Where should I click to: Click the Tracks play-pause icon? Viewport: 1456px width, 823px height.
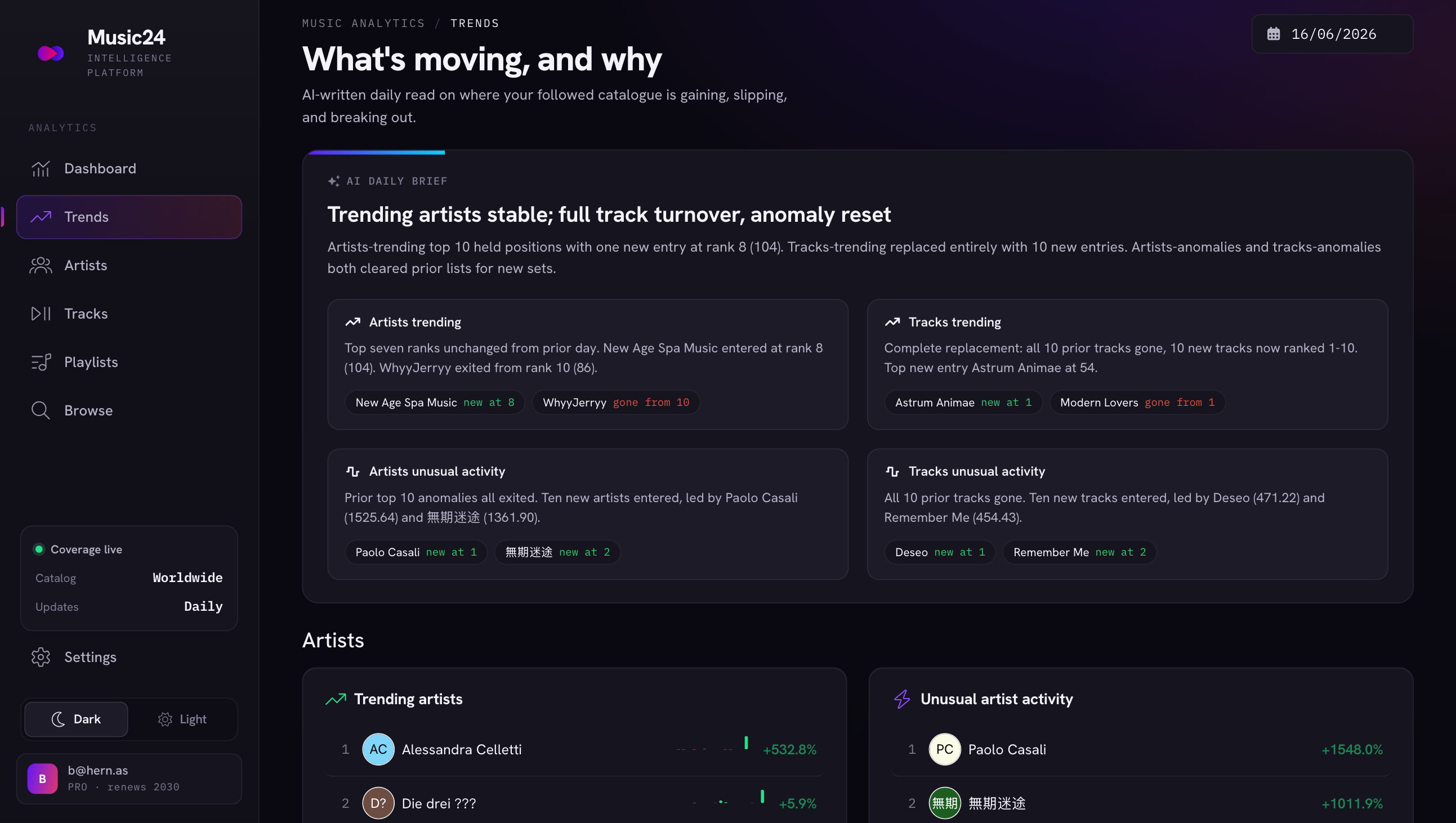pos(41,314)
